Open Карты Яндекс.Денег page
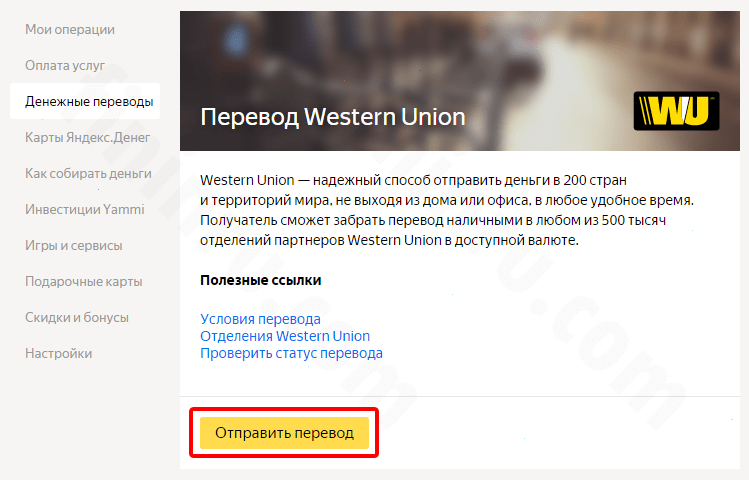Viewport: 749px width, 480px height. 87,138
